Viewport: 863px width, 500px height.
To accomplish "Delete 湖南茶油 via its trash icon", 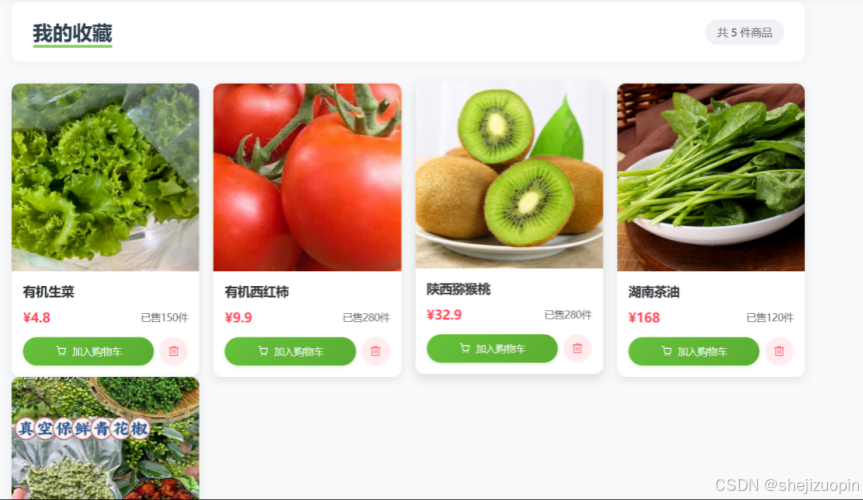I will pos(779,351).
